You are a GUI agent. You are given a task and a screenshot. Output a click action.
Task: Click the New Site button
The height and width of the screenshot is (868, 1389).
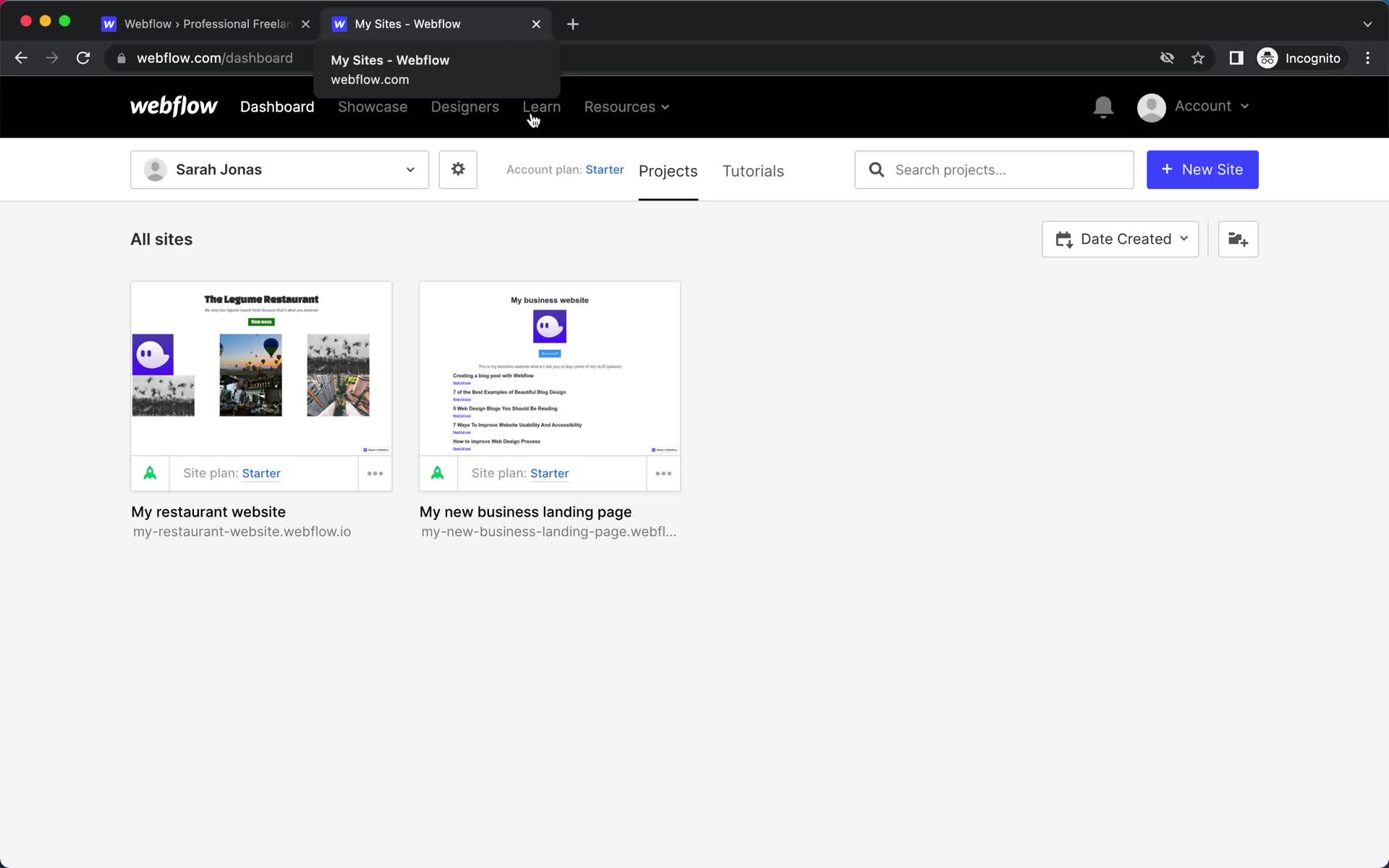1202,169
